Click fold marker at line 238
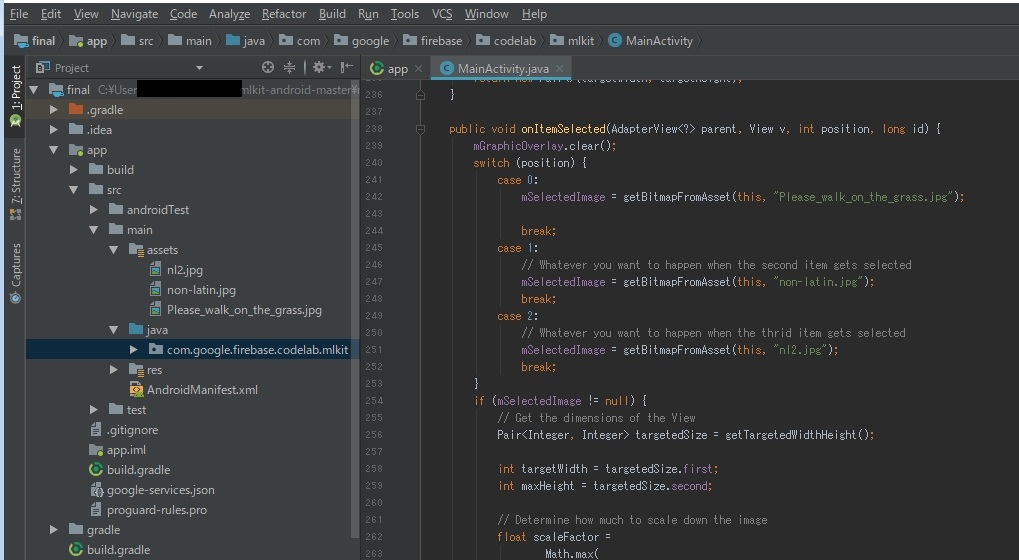The height and width of the screenshot is (560, 1019). click(x=420, y=129)
